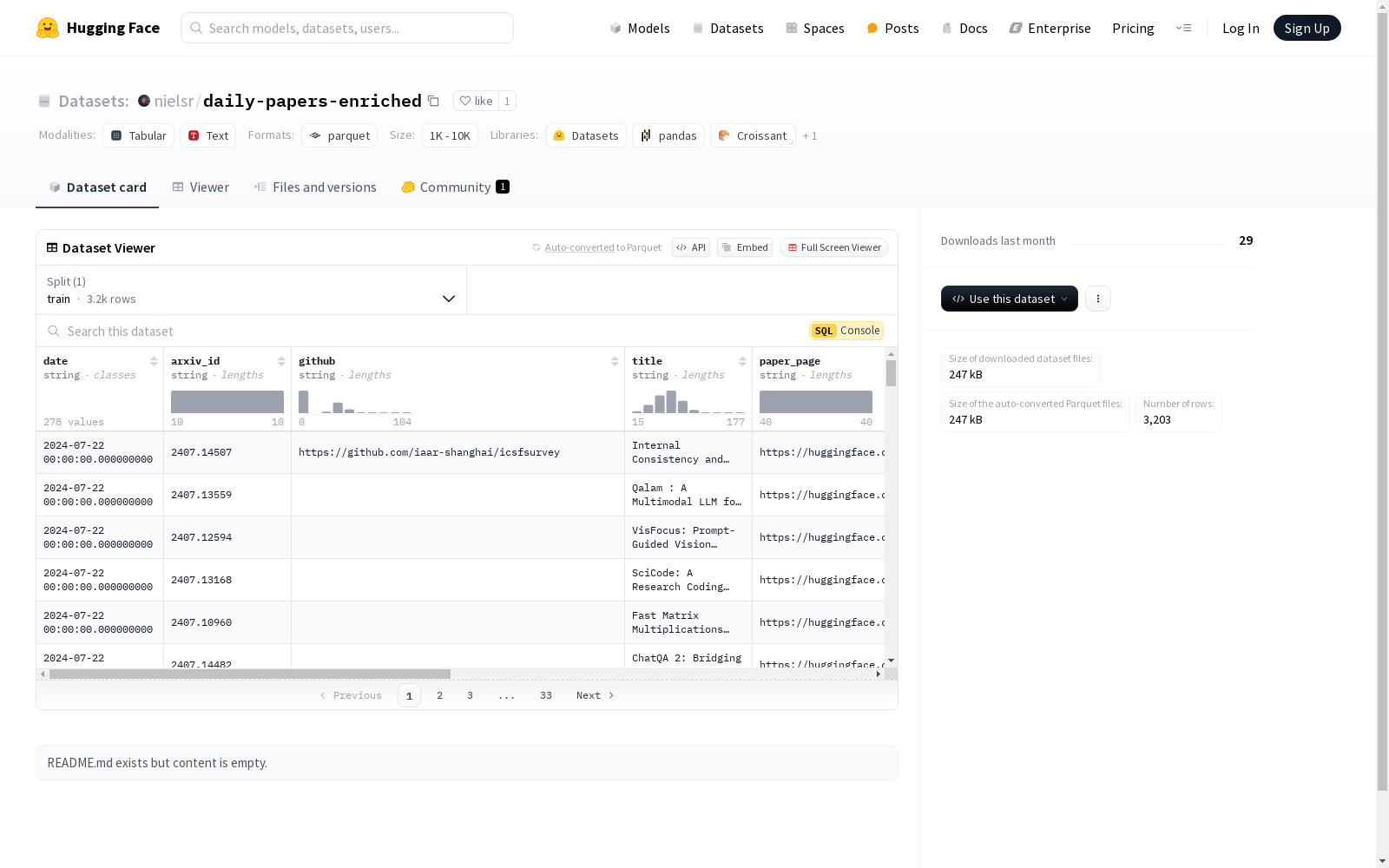The image size is (1389, 868).
Task: Filter by parquet format tag
Action: (x=339, y=135)
